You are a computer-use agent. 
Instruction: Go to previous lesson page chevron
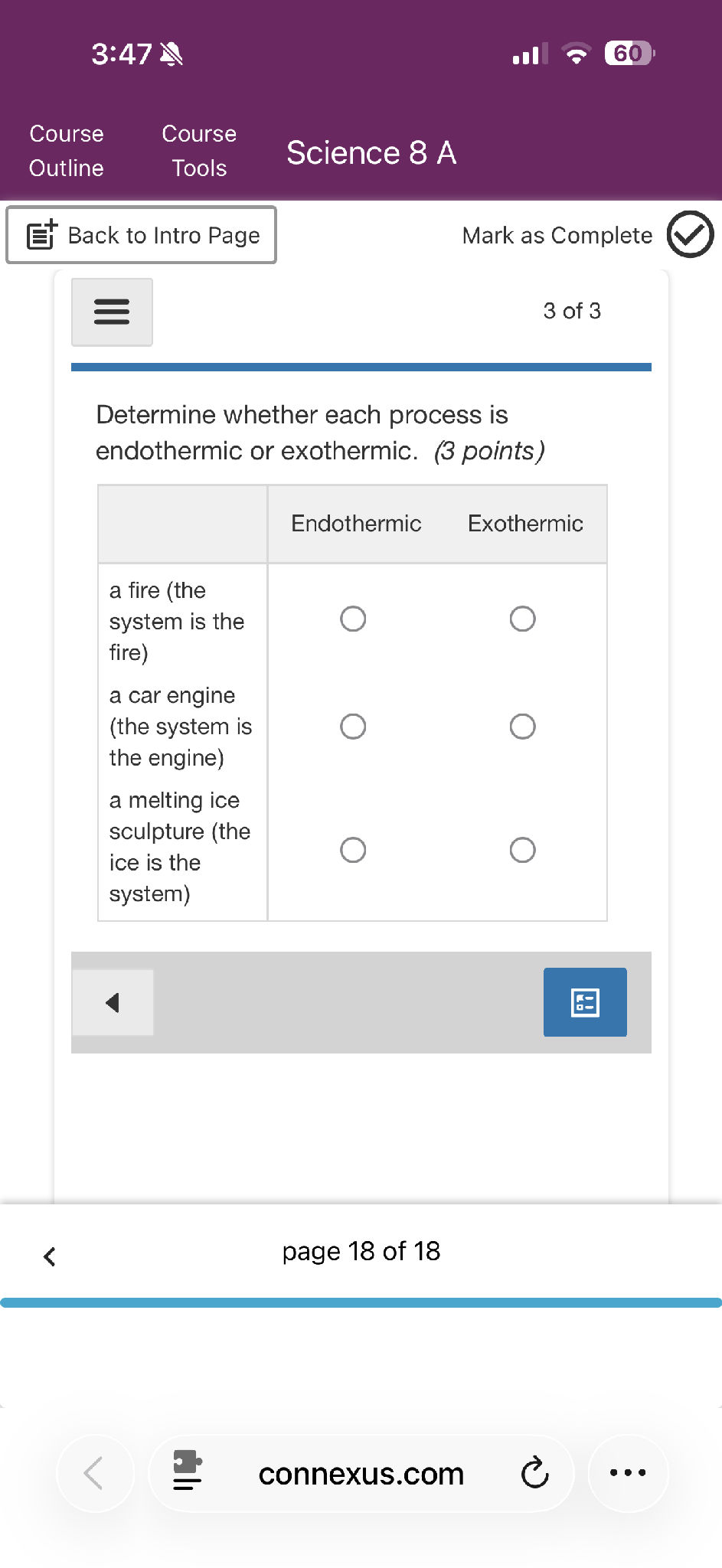point(50,1256)
